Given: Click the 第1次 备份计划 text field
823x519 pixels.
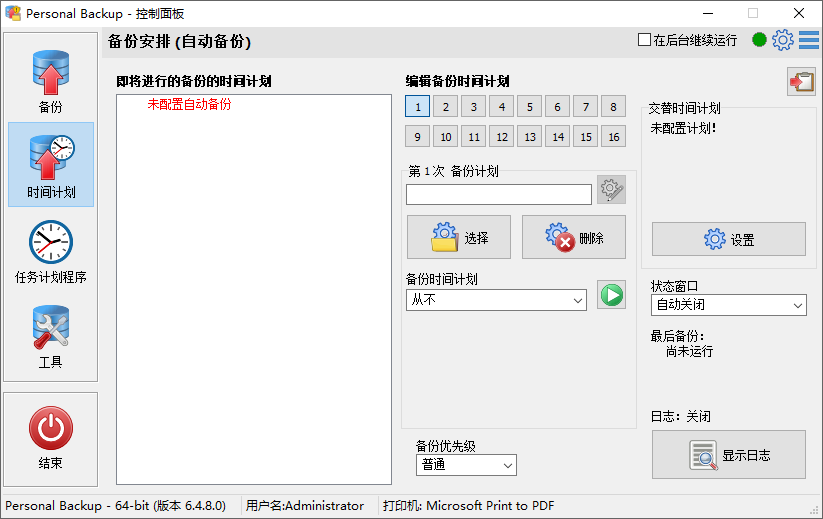Looking at the screenshot, I should (x=499, y=194).
